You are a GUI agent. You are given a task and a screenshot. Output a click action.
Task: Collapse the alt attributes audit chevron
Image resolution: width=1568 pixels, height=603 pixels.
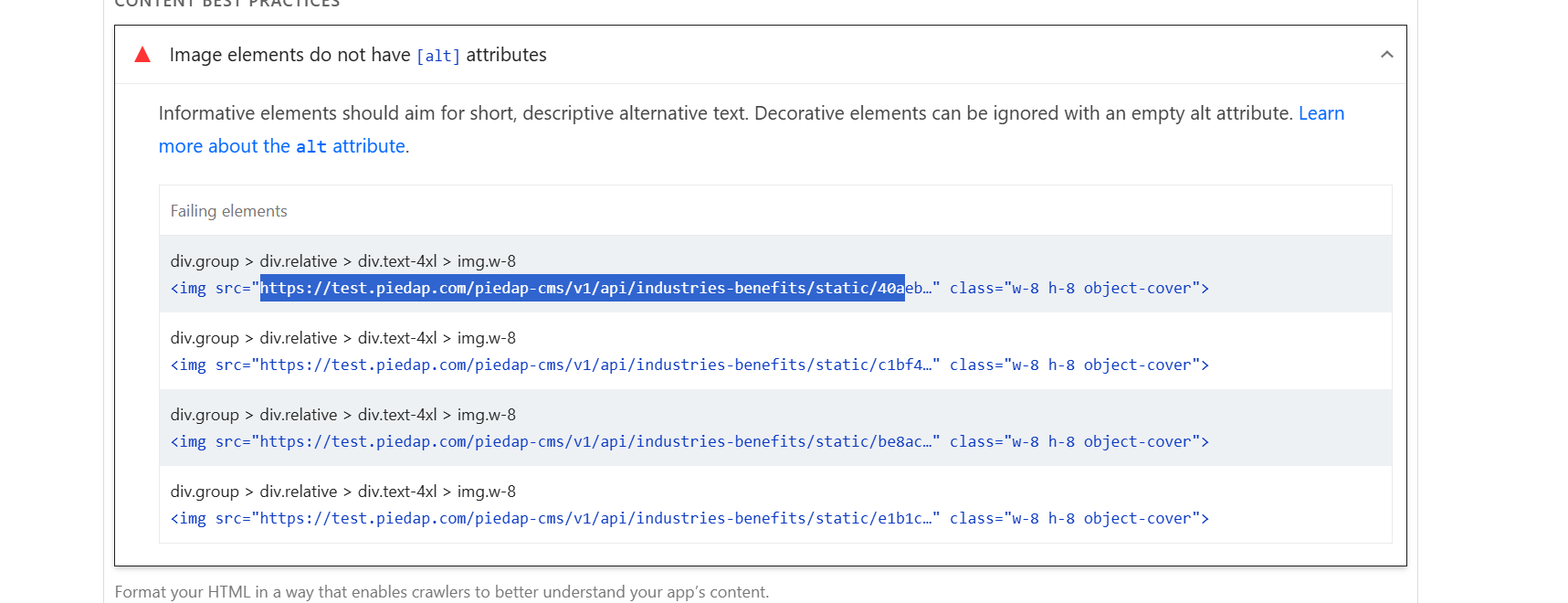[1386, 55]
